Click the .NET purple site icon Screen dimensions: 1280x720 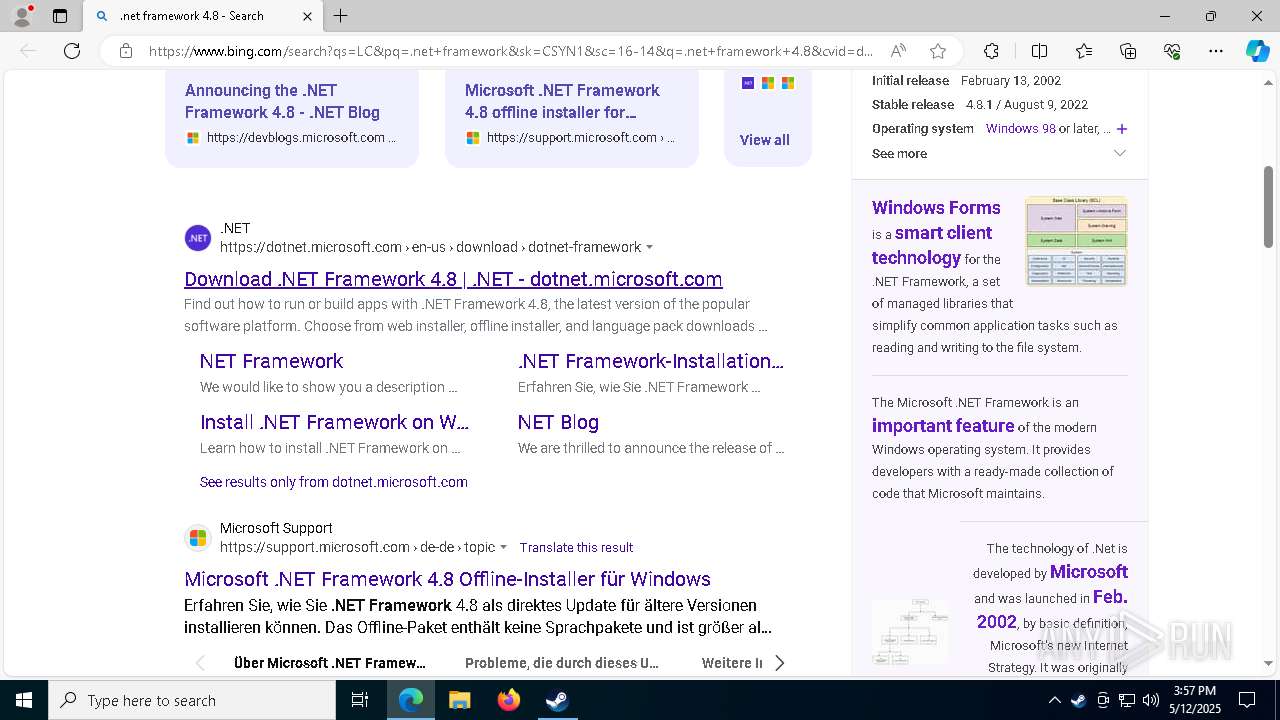(x=198, y=238)
